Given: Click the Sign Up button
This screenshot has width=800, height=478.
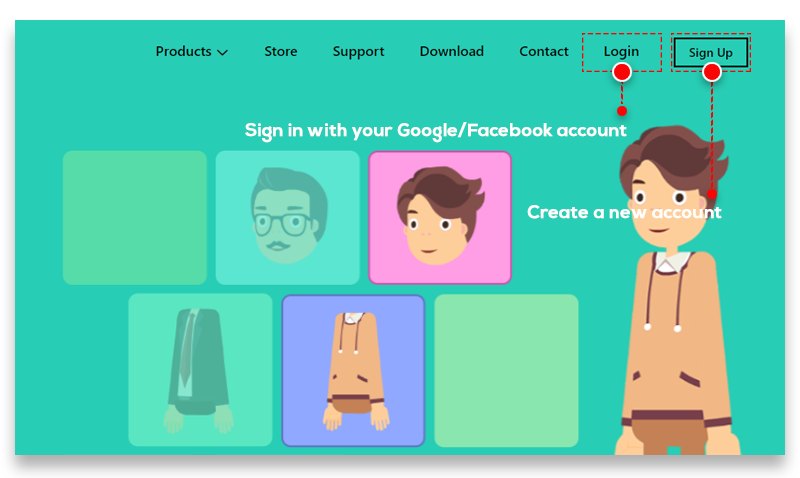Looking at the screenshot, I should coord(711,53).
